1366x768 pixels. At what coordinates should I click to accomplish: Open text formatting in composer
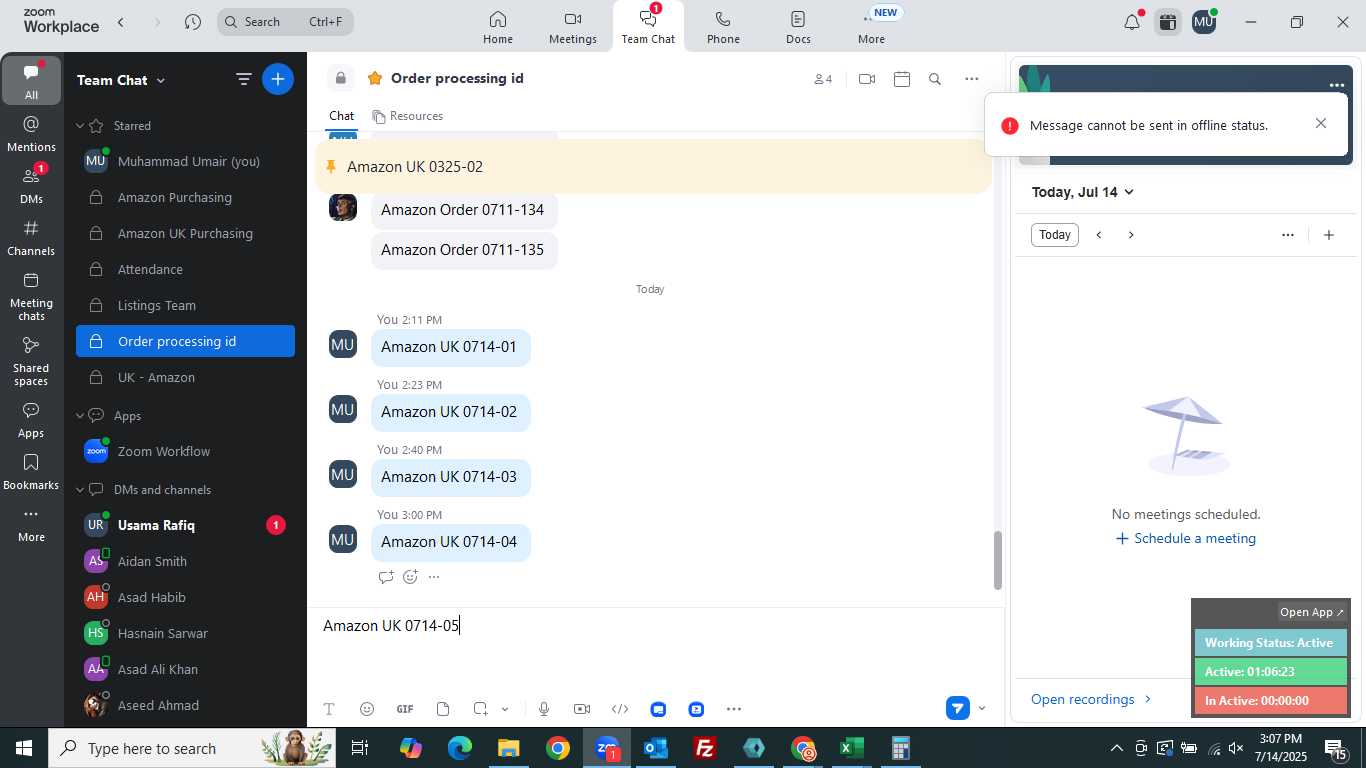[329, 709]
